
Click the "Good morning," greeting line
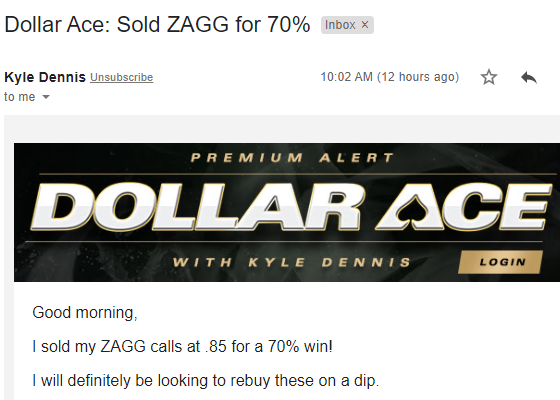tap(85, 313)
